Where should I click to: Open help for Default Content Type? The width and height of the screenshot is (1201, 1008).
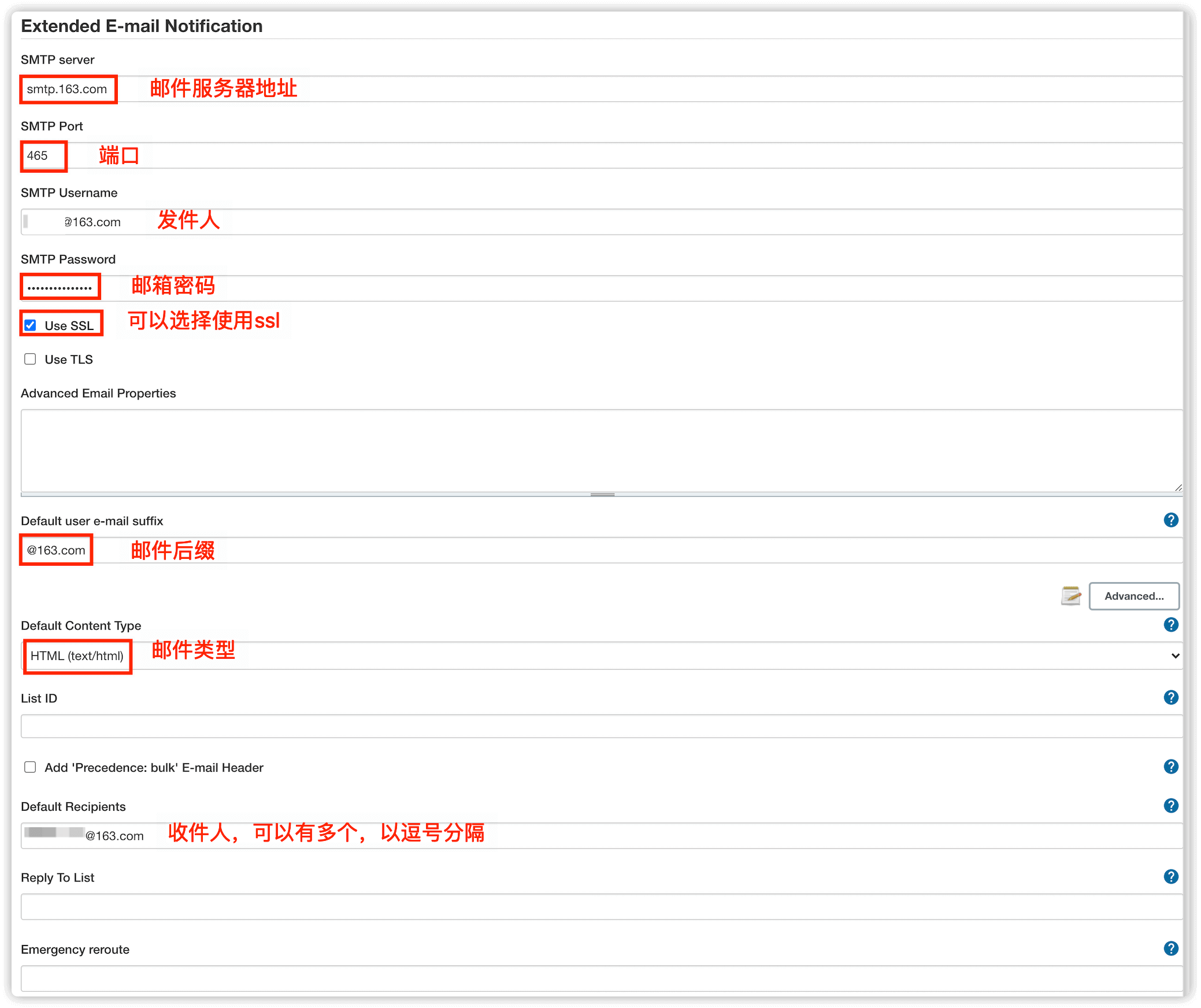pos(1170,625)
